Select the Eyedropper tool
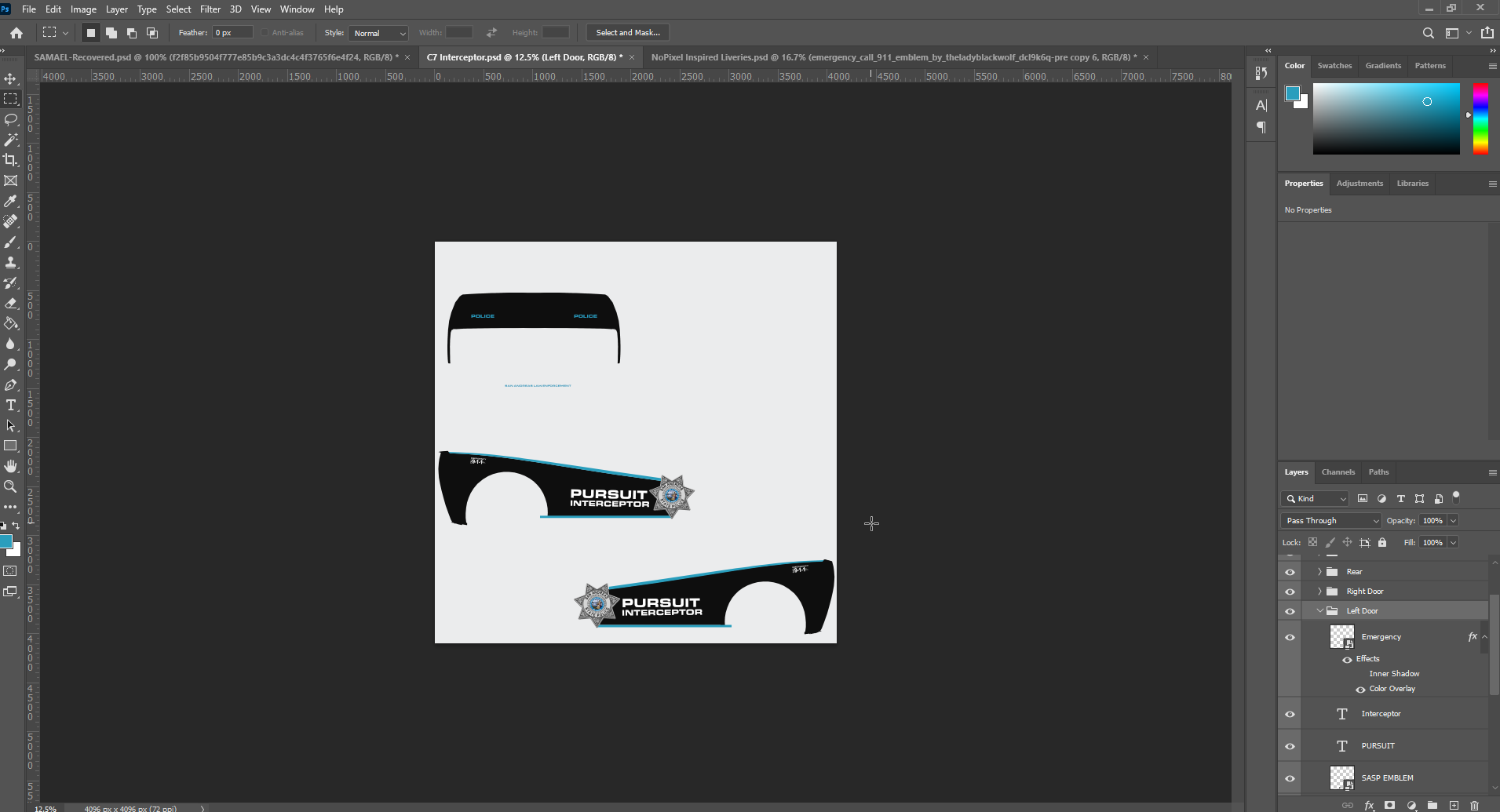1500x812 pixels. click(10, 201)
